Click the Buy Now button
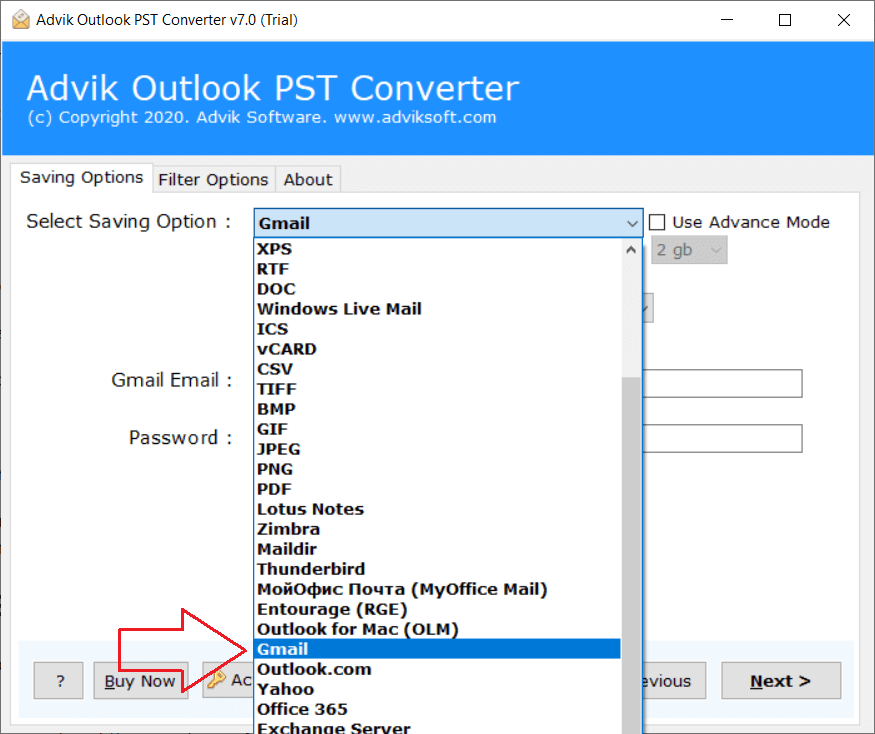Image resolution: width=875 pixels, height=734 pixels. (141, 680)
